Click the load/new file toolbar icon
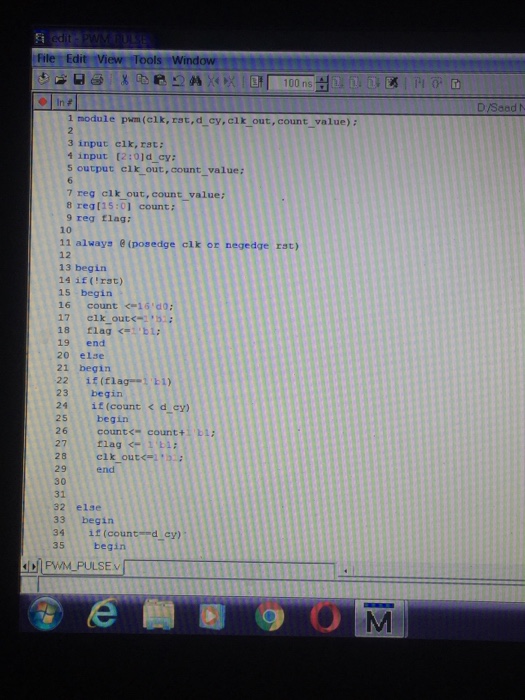The image size is (525, 700). tap(43, 79)
